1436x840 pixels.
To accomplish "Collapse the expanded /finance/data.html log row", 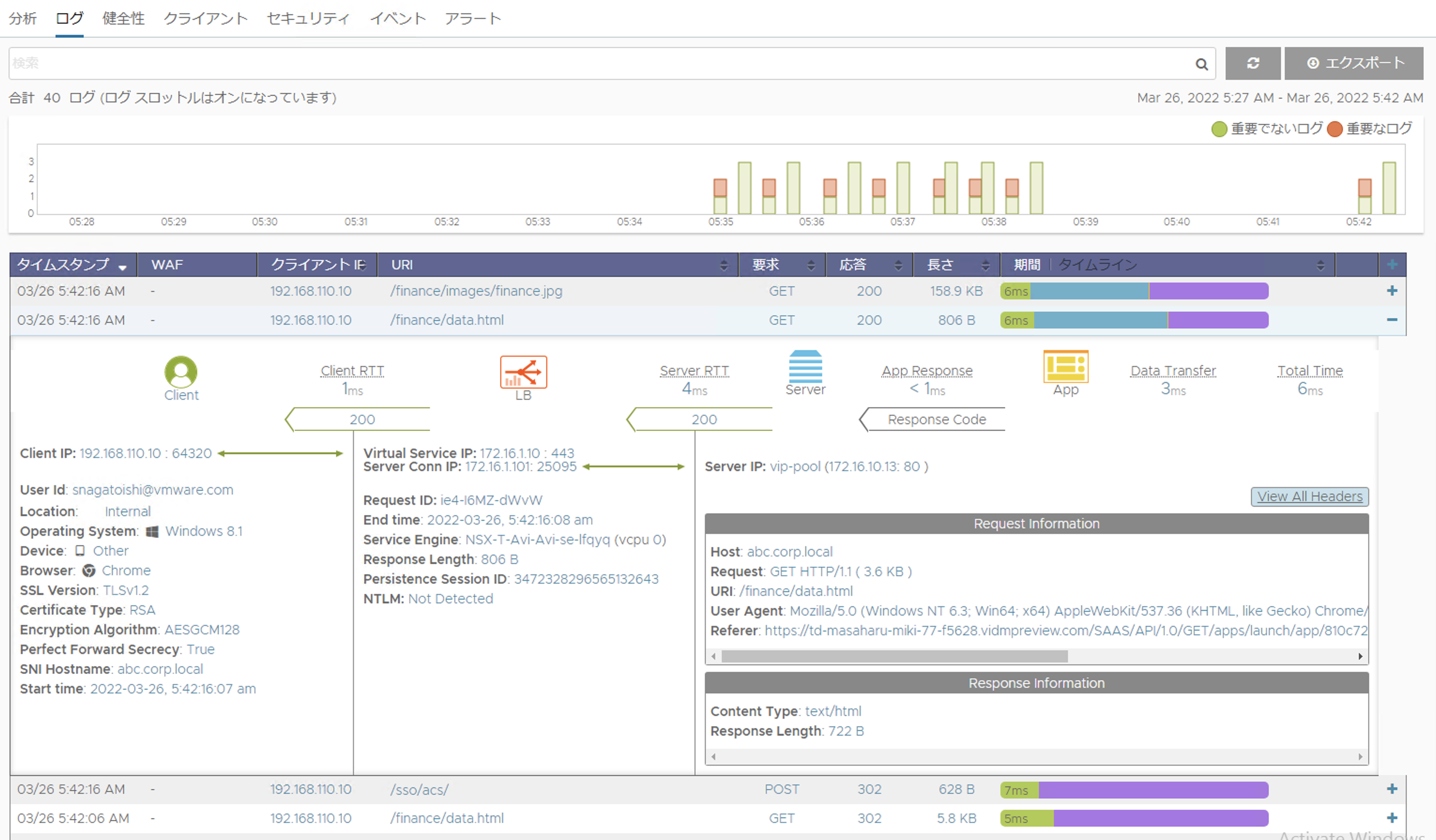I will (1391, 320).
